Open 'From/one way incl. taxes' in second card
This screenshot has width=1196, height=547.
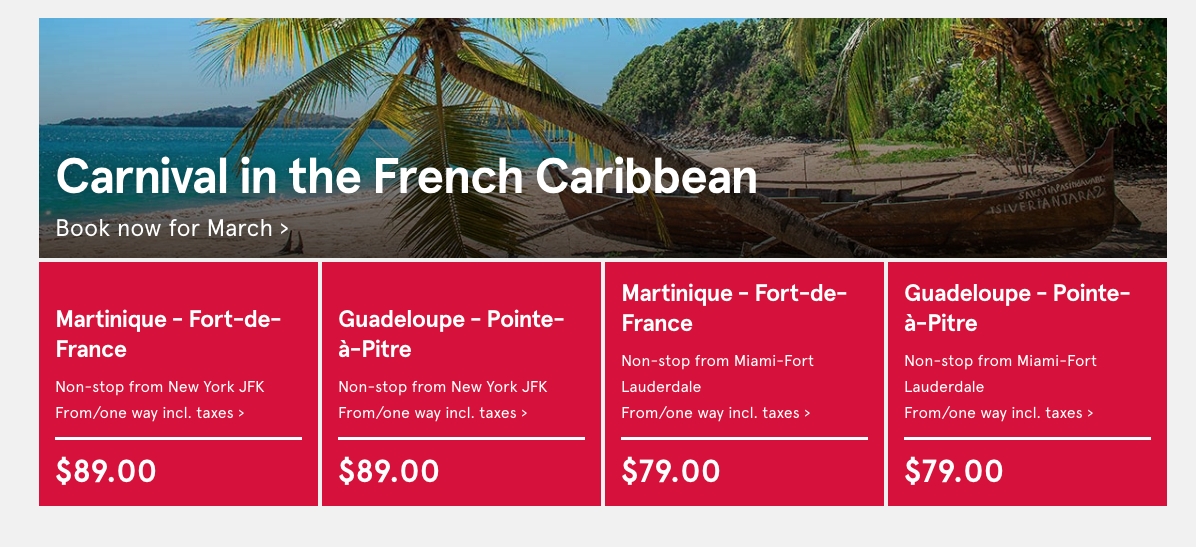(433, 413)
